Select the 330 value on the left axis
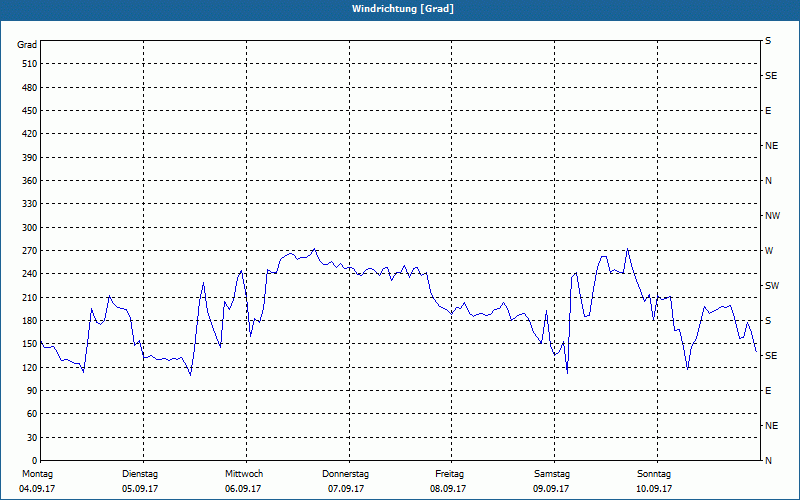Viewport: 800px width, 500px height. click(30, 204)
